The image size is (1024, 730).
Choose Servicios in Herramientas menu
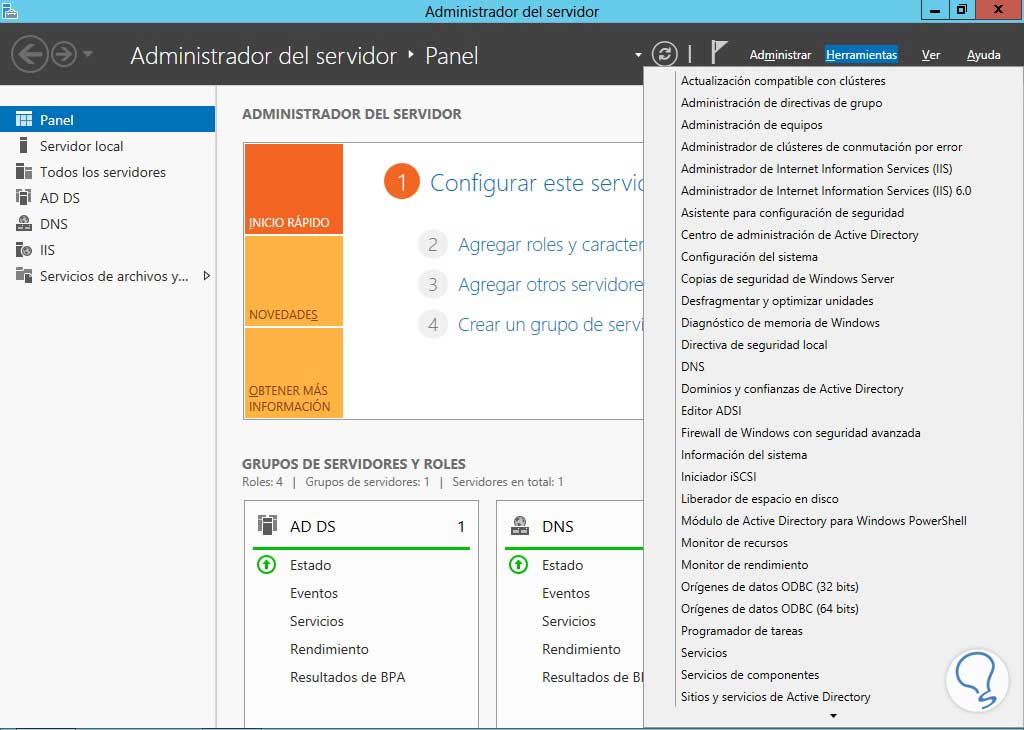click(x=704, y=652)
